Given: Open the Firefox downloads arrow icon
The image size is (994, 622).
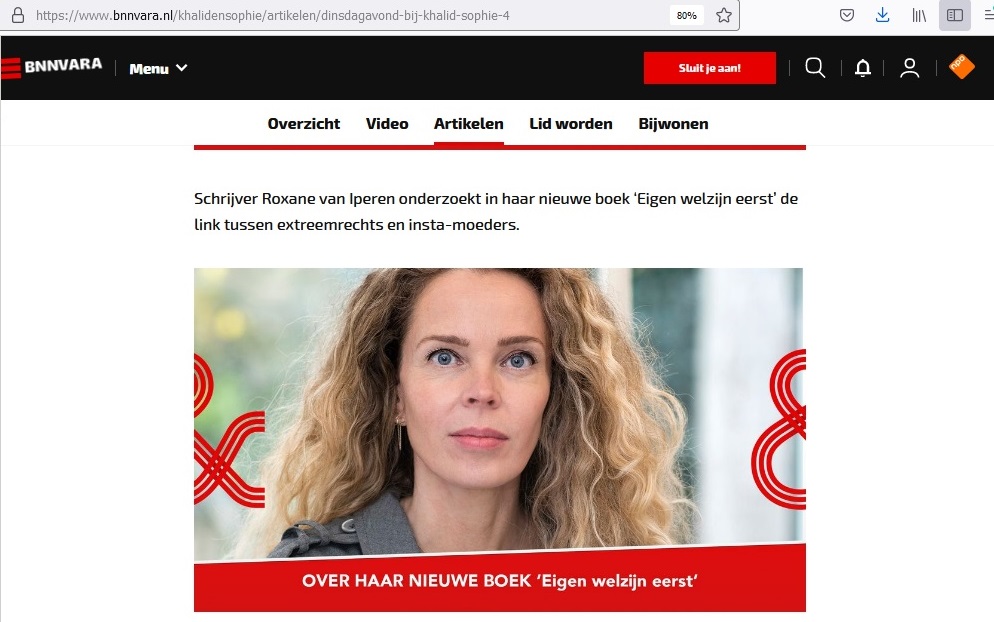Looking at the screenshot, I should coord(882,15).
